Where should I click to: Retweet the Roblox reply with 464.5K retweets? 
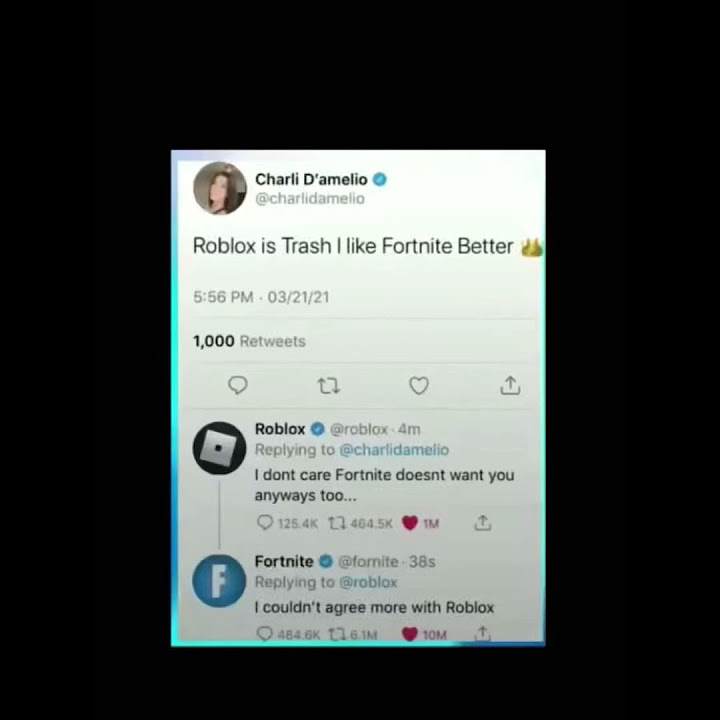(x=360, y=523)
